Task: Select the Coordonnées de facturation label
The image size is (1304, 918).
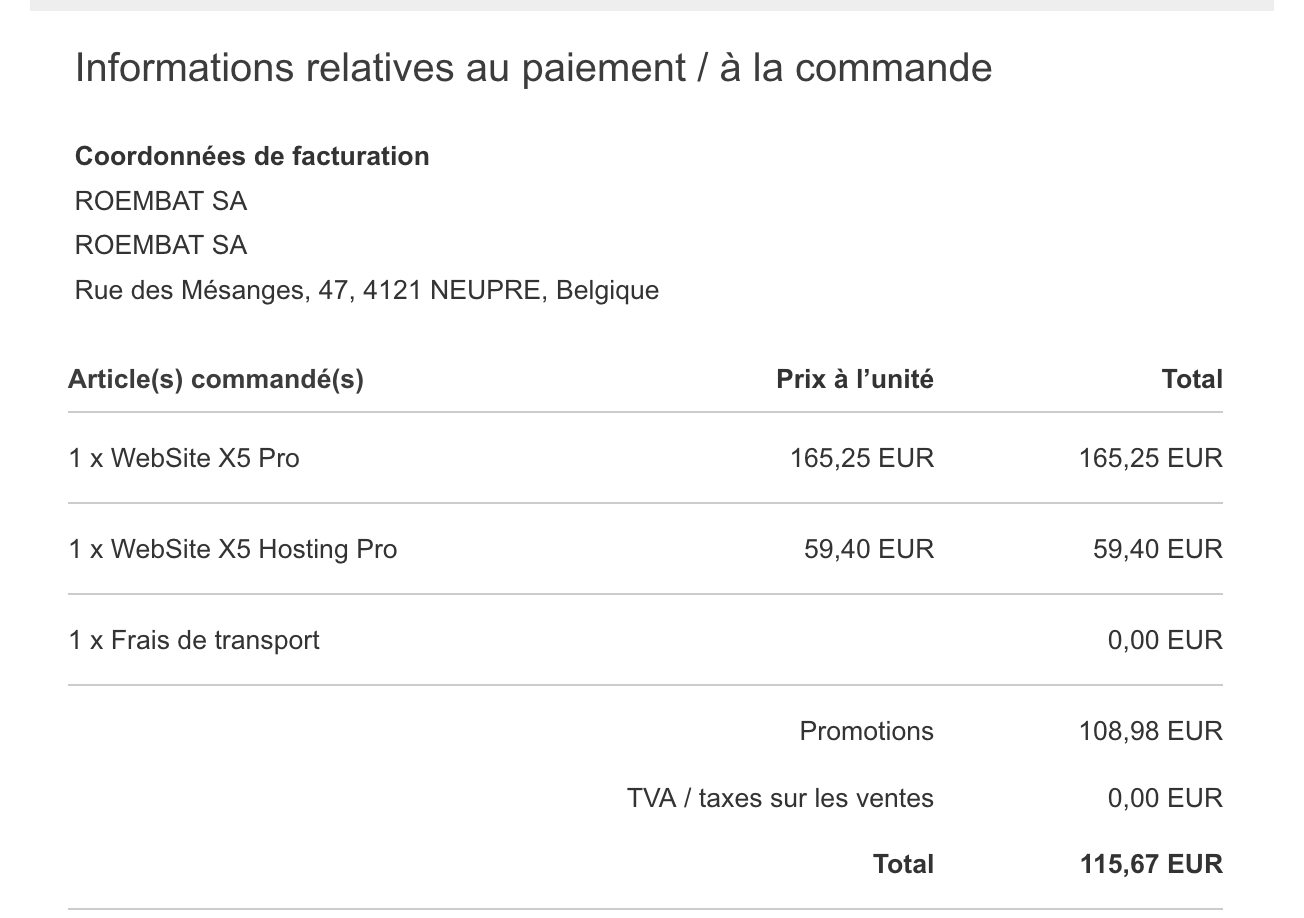Action: click(252, 156)
